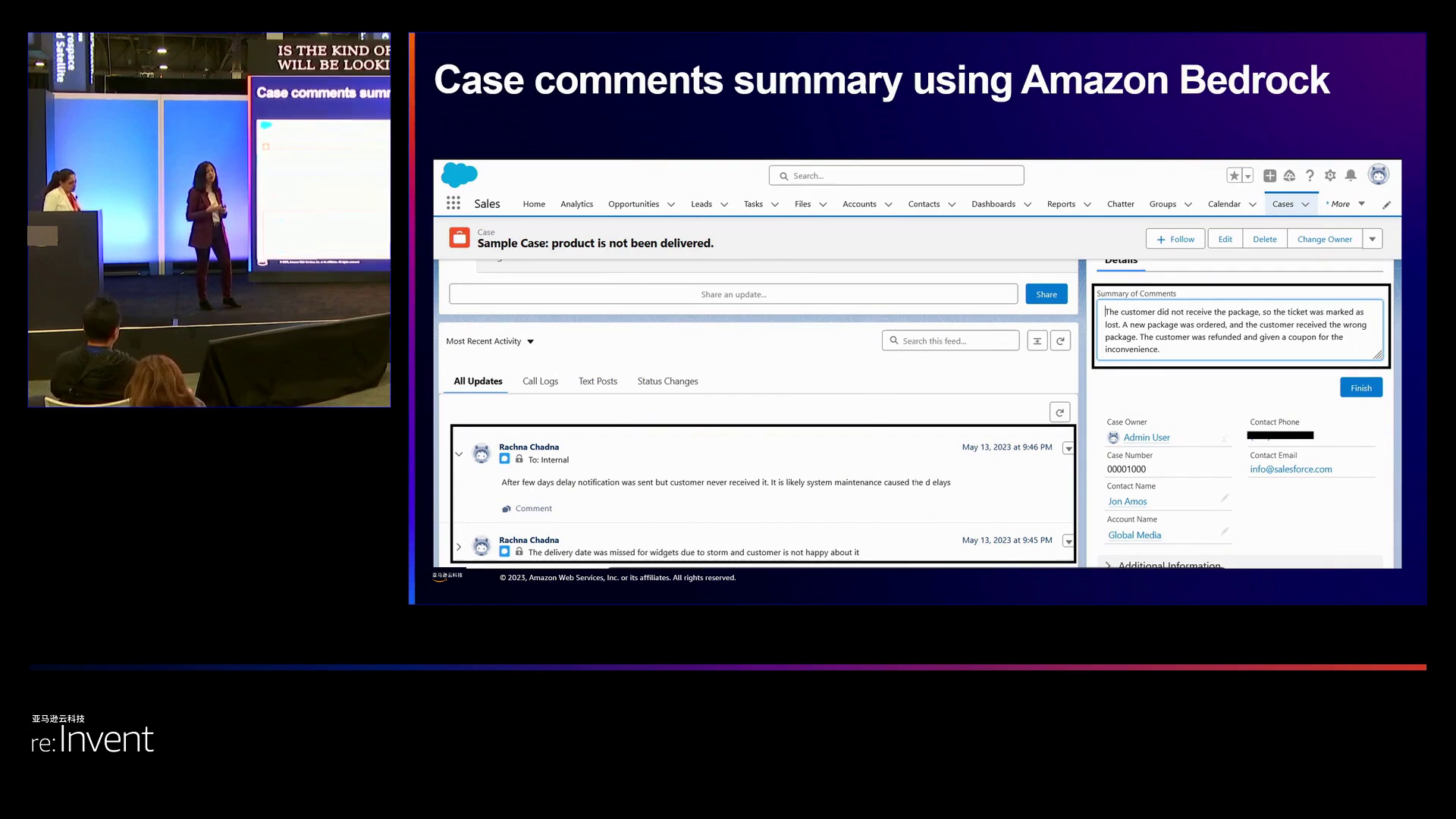The image size is (1456, 819).
Task: Click the Follow button
Action: coord(1175,239)
